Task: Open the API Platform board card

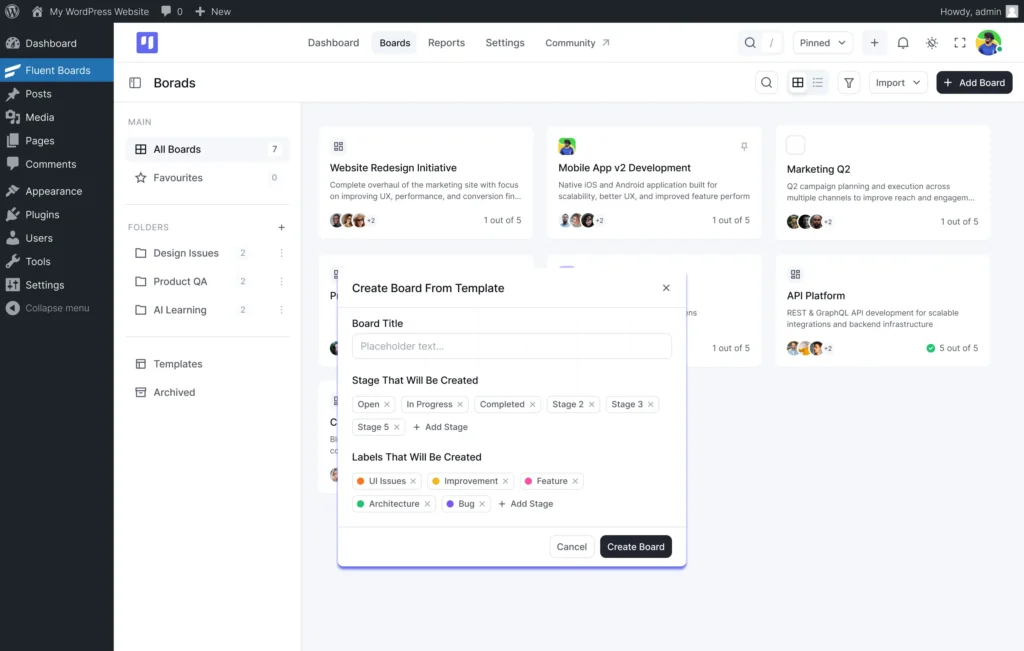Action: tap(882, 311)
